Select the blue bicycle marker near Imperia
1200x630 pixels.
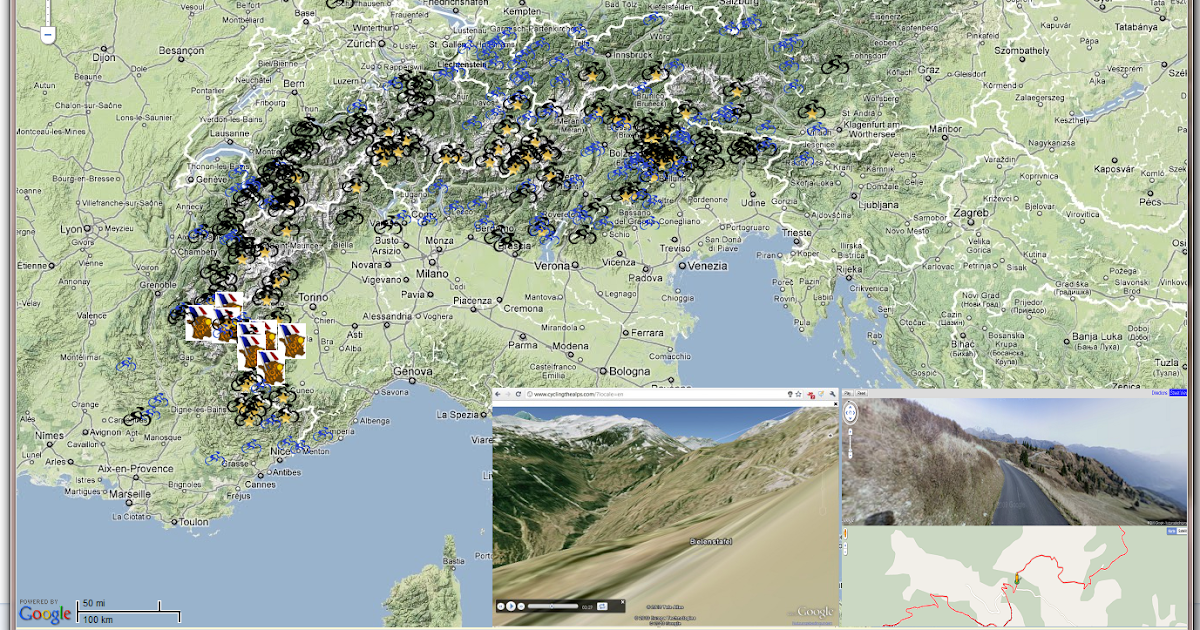pos(323,434)
